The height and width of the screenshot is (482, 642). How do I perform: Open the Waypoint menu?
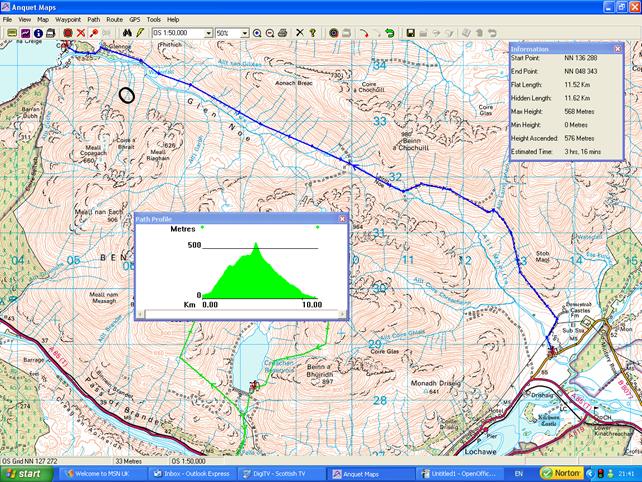pyautogui.click(x=69, y=19)
